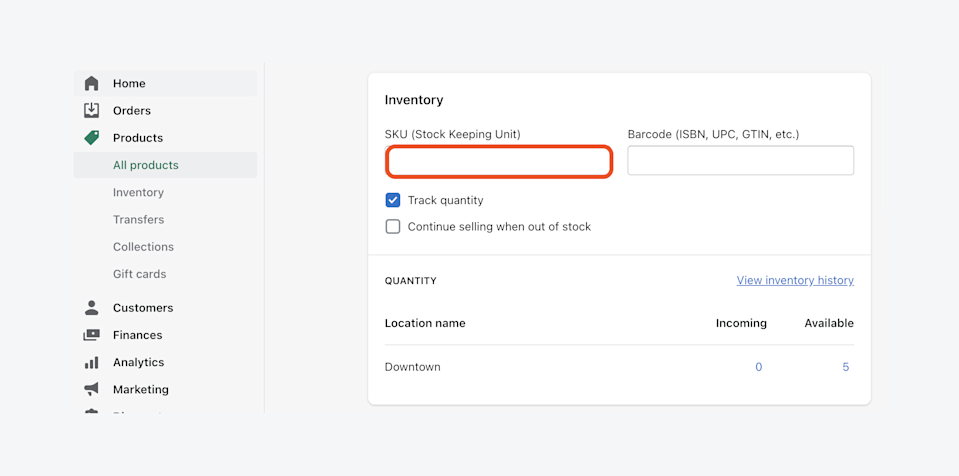This screenshot has height=476, width=959.
Task: Click the Customers person icon
Action: [x=91, y=308]
